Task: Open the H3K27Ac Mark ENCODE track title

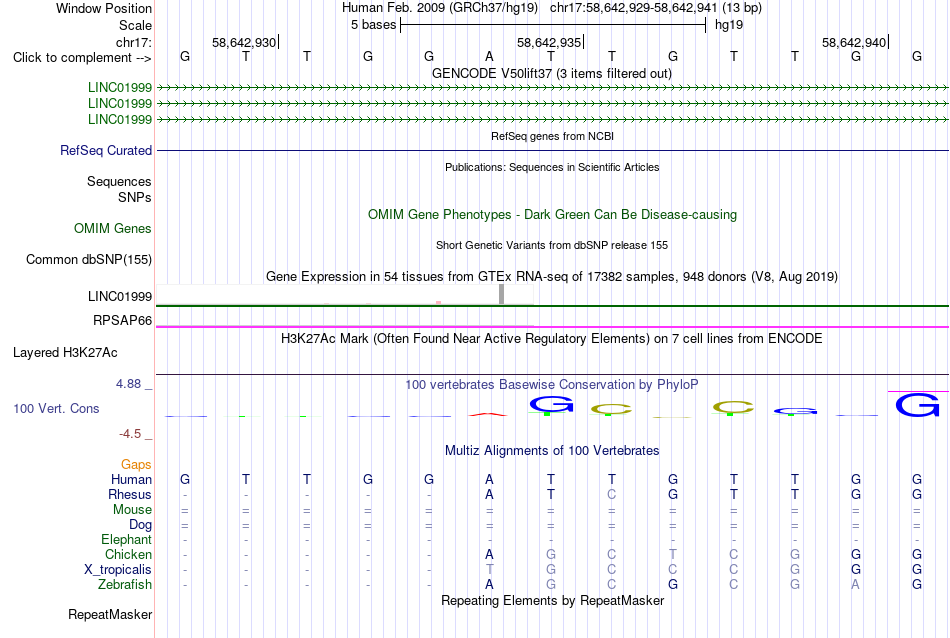Action: [x=551, y=339]
